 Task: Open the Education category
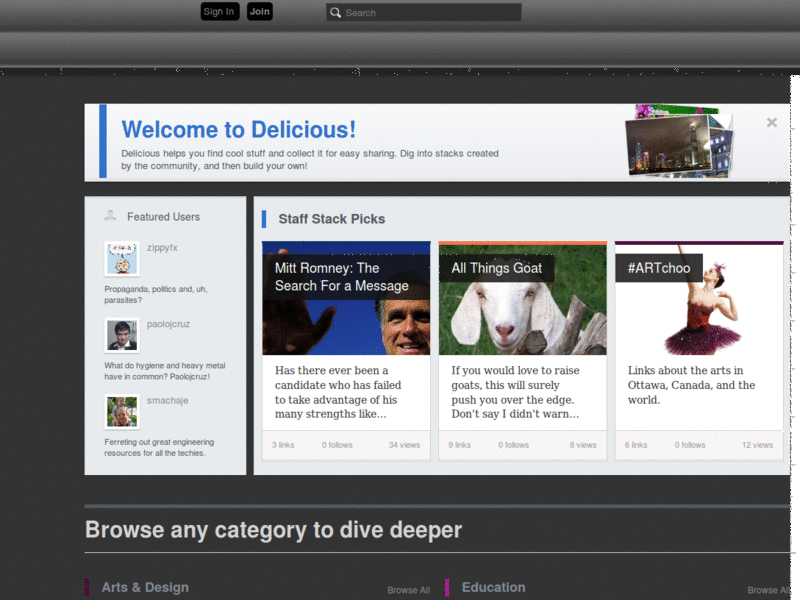[x=493, y=587]
